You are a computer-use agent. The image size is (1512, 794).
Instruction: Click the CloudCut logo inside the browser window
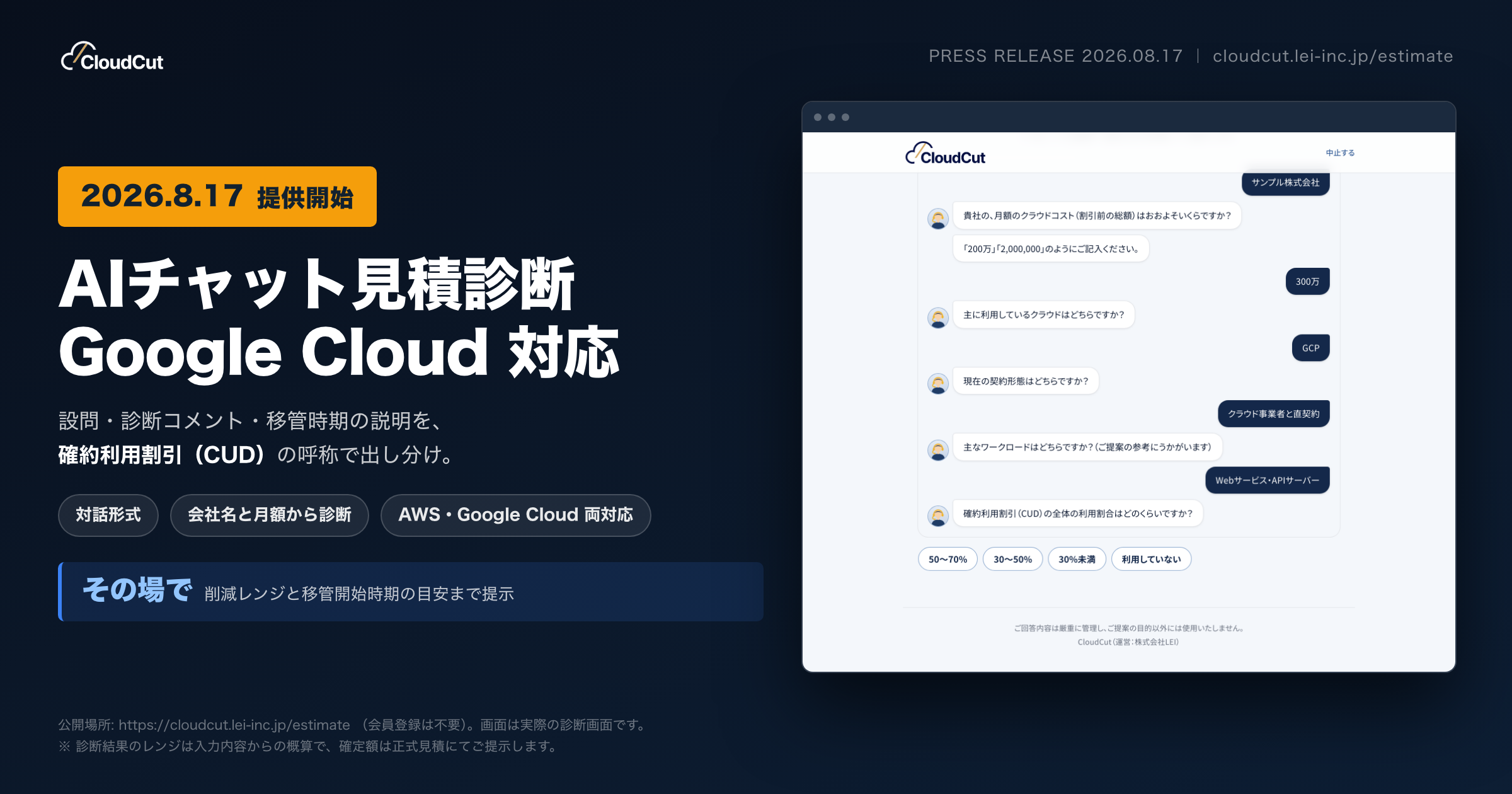tap(945, 154)
